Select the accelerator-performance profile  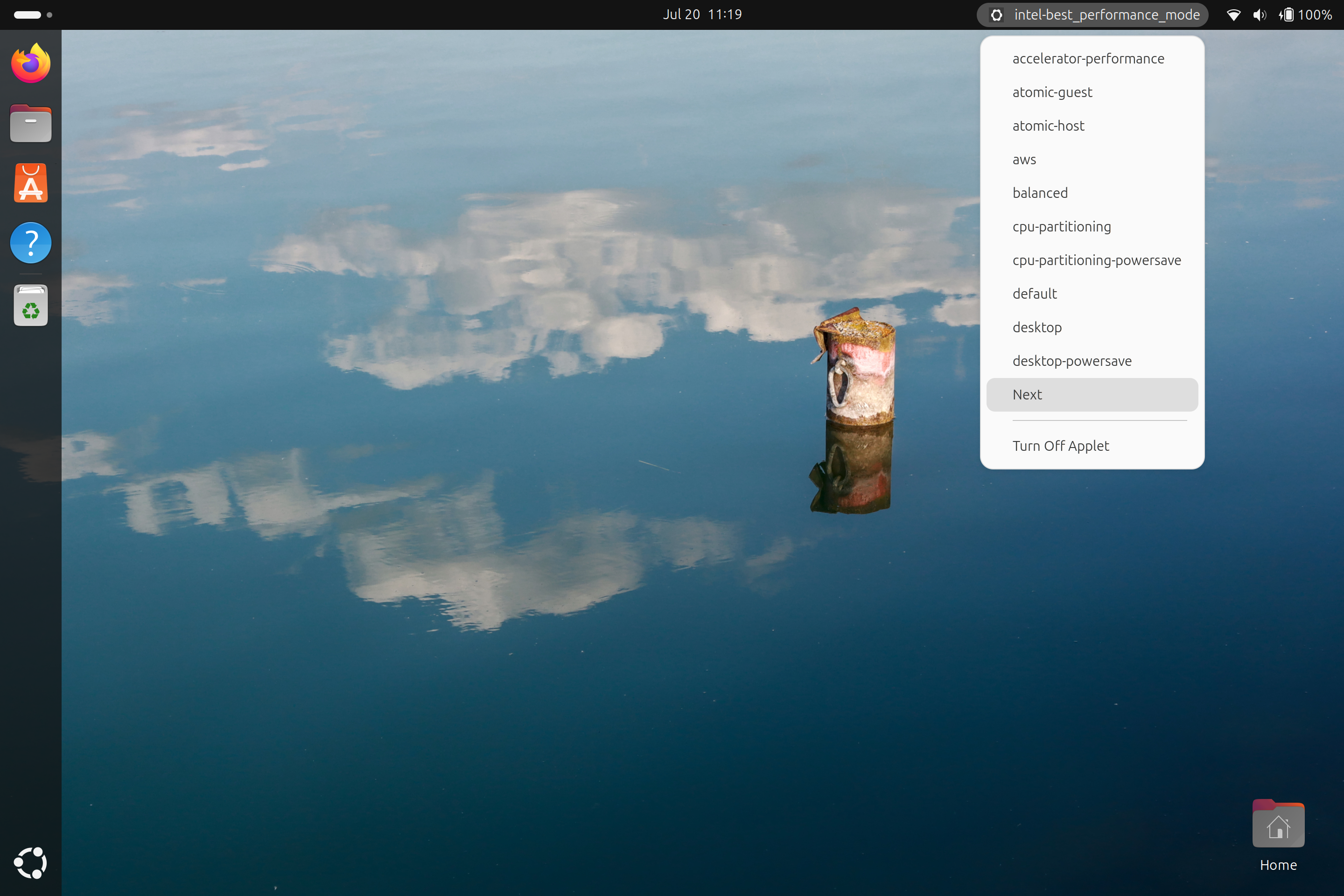point(1088,59)
